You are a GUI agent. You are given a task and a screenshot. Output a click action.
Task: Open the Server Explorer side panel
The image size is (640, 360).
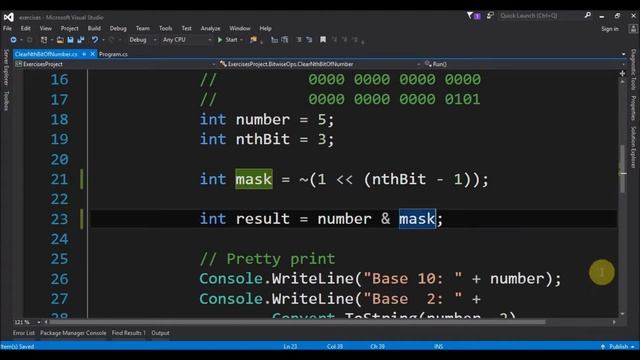(6, 67)
